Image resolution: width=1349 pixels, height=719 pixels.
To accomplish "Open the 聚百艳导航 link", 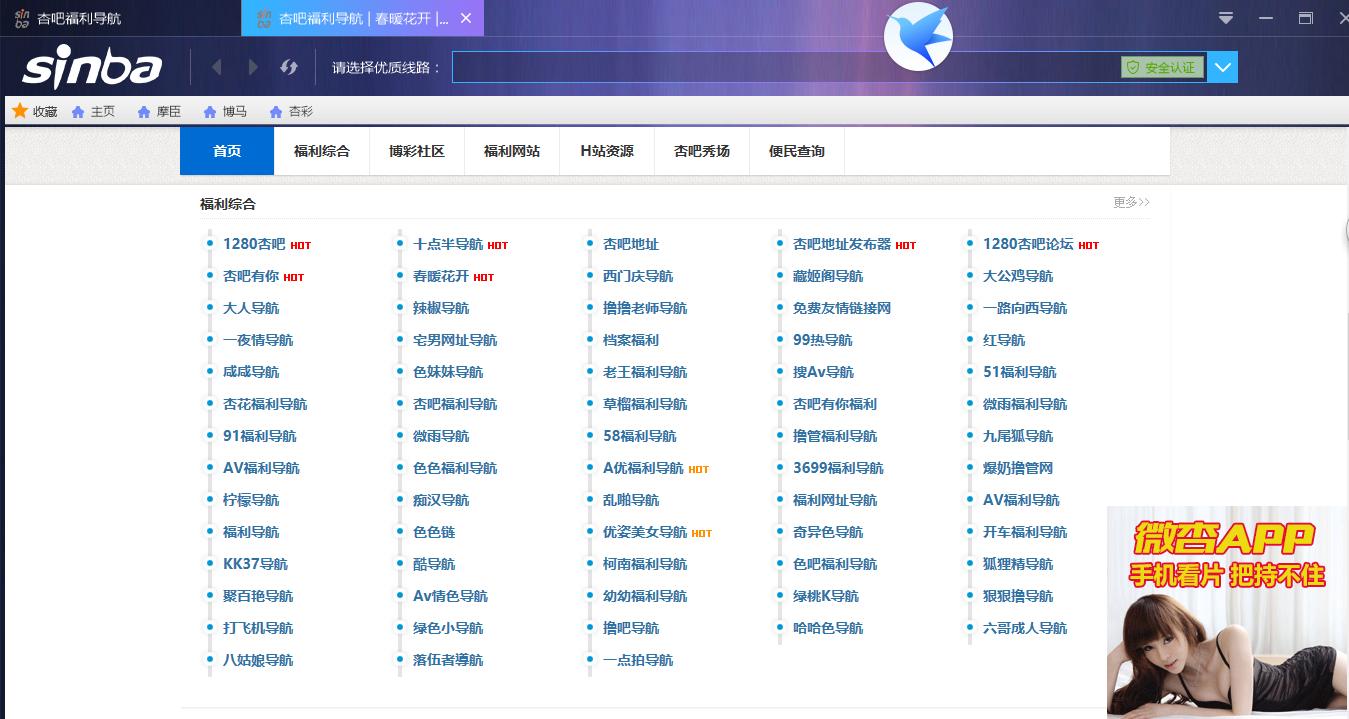I will (258, 596).
